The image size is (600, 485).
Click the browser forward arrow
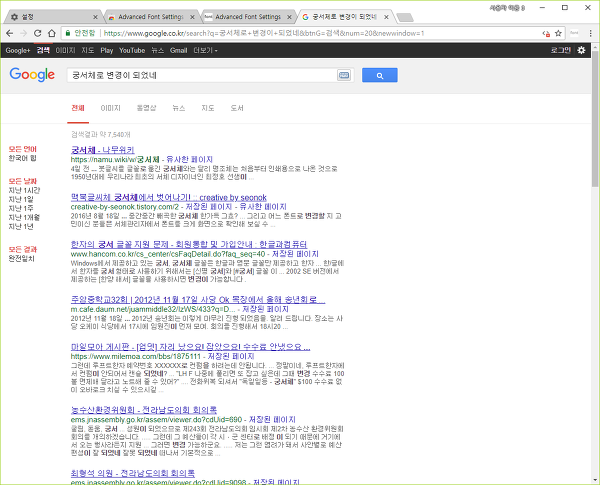(x=23, y=33)
